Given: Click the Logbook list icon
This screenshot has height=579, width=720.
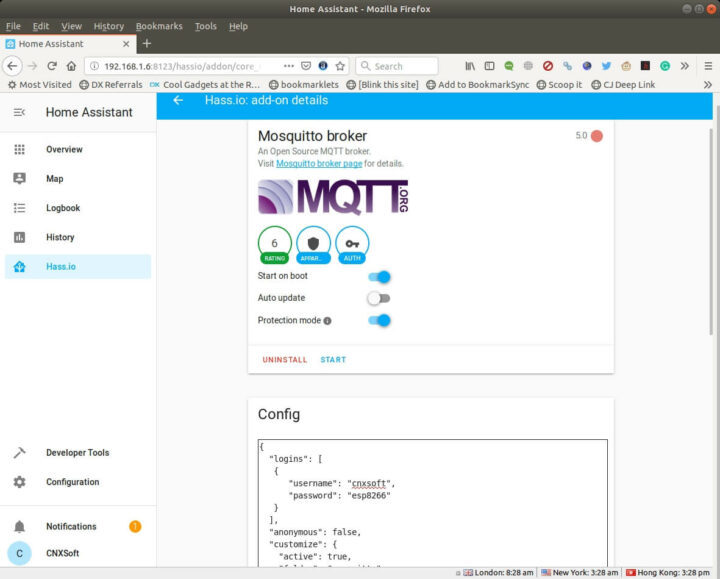Looking at the screenshot, I should (19, 208).
